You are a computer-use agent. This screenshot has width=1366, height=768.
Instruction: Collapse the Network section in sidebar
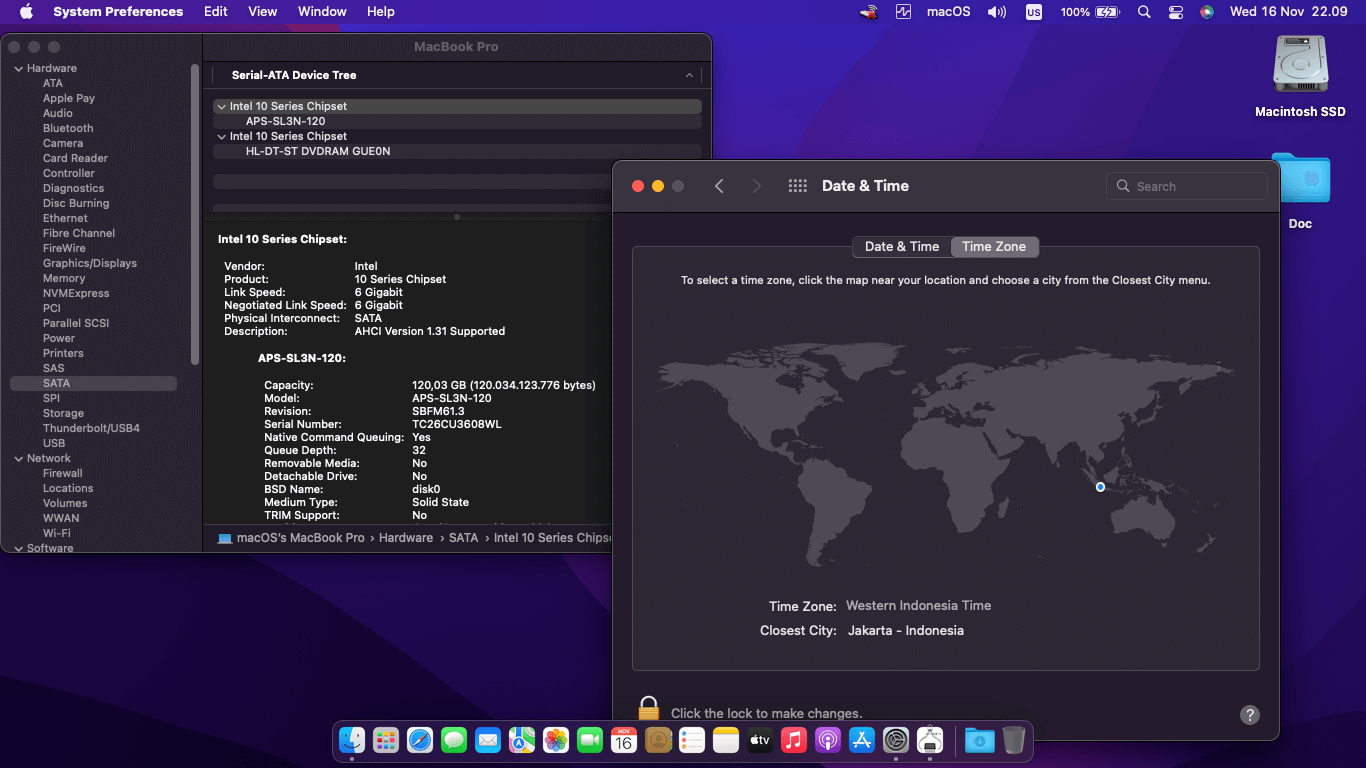[18, 458]
